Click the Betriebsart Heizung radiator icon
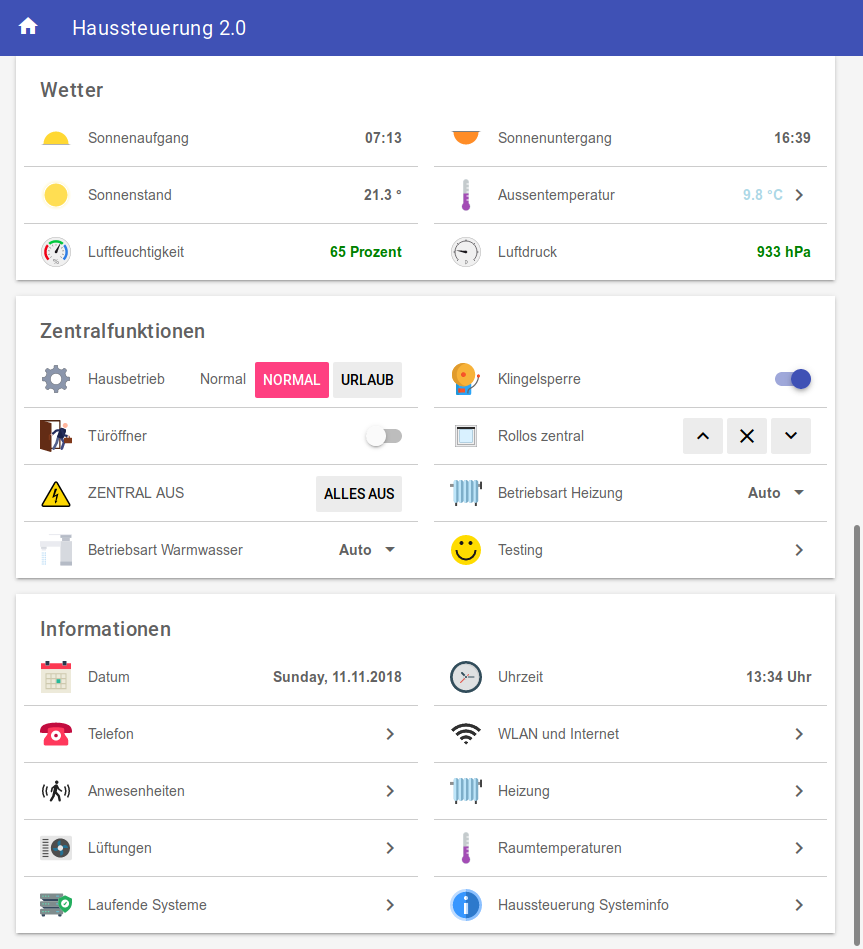This screenshot has height=949, width=863. click(465, 493)
